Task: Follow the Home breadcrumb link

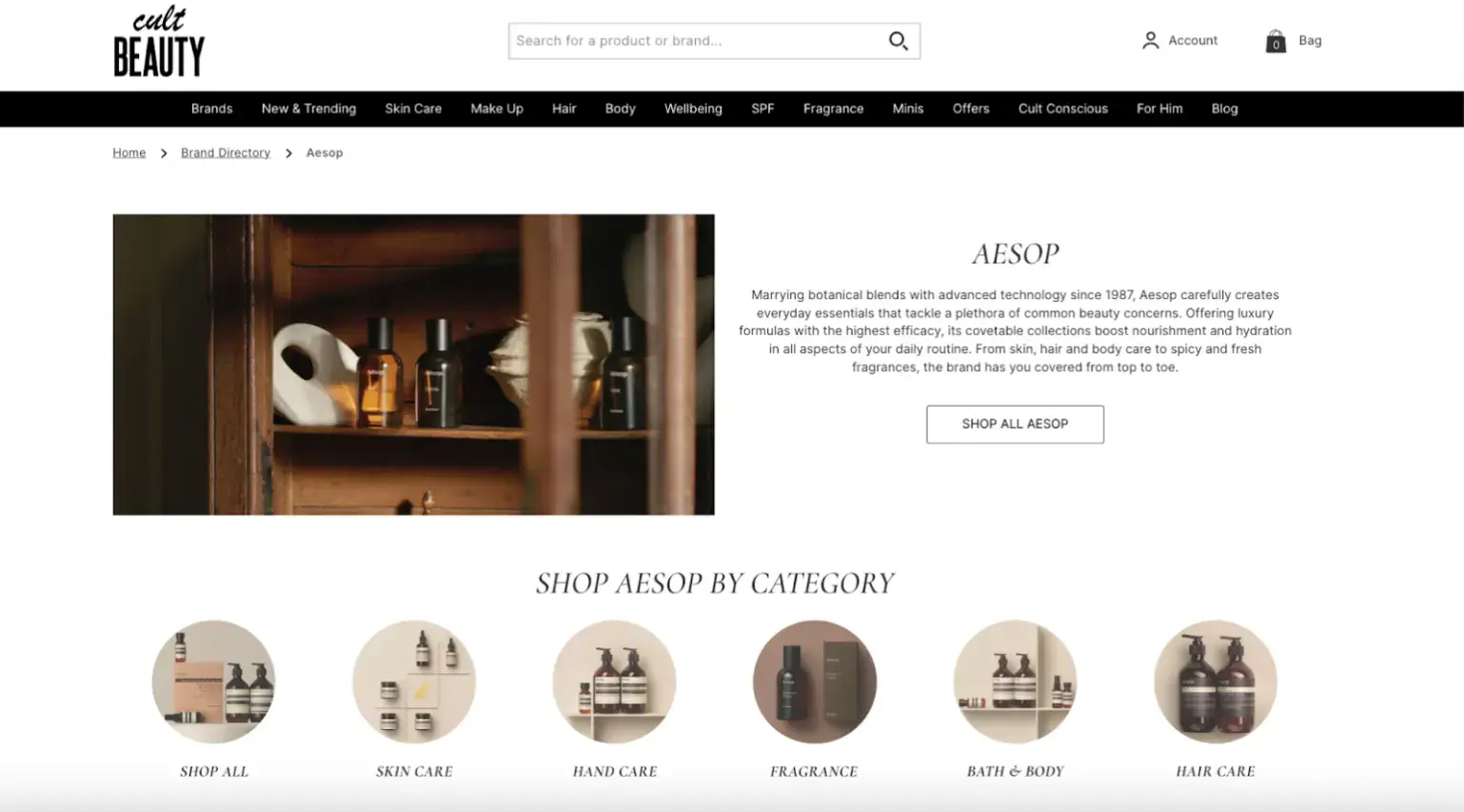Action: coord(129,152)
